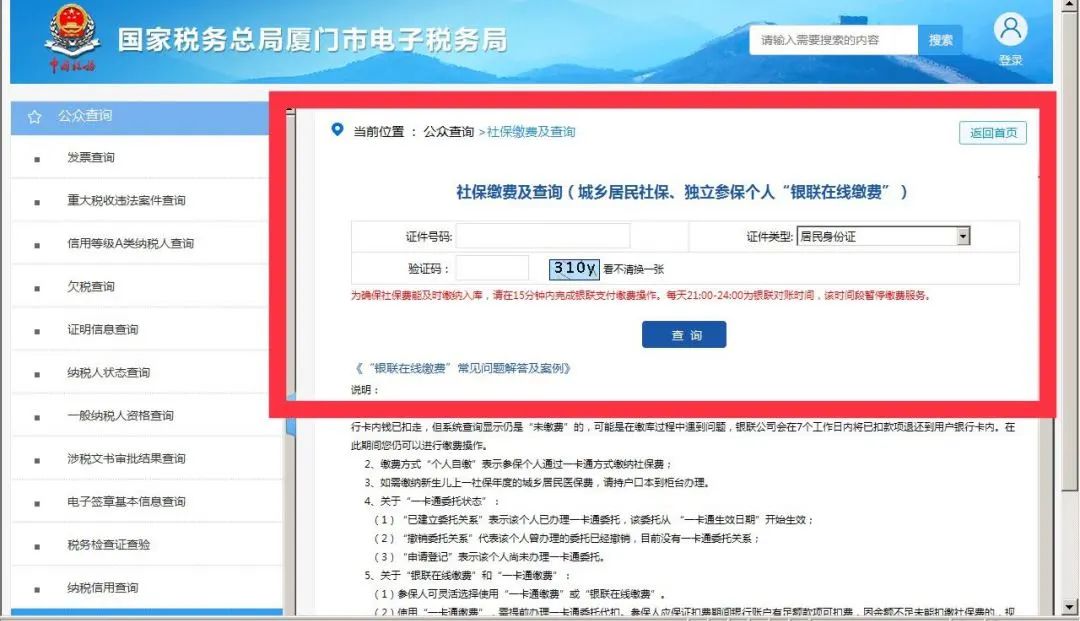Open the 证件类型 dropdown
The width and height of the screenshot is (1080, 621).
click(x=883, y=236)
